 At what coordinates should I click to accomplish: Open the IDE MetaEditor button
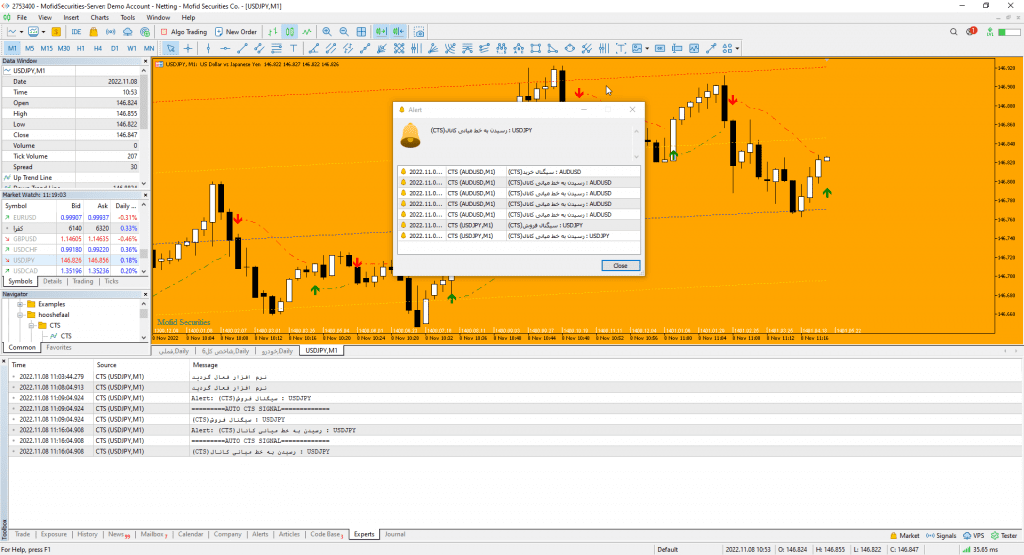[x=76, y=31]
